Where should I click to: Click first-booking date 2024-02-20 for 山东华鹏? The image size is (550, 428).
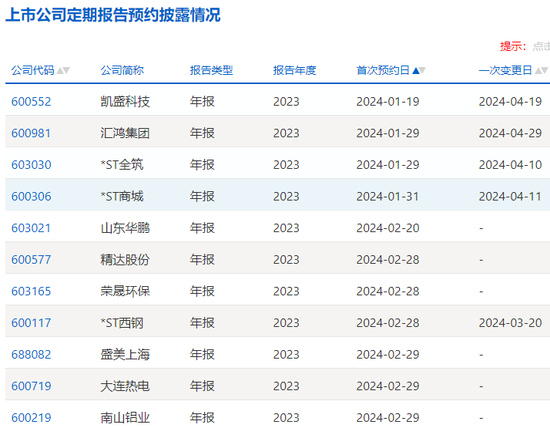pos(388,228)
